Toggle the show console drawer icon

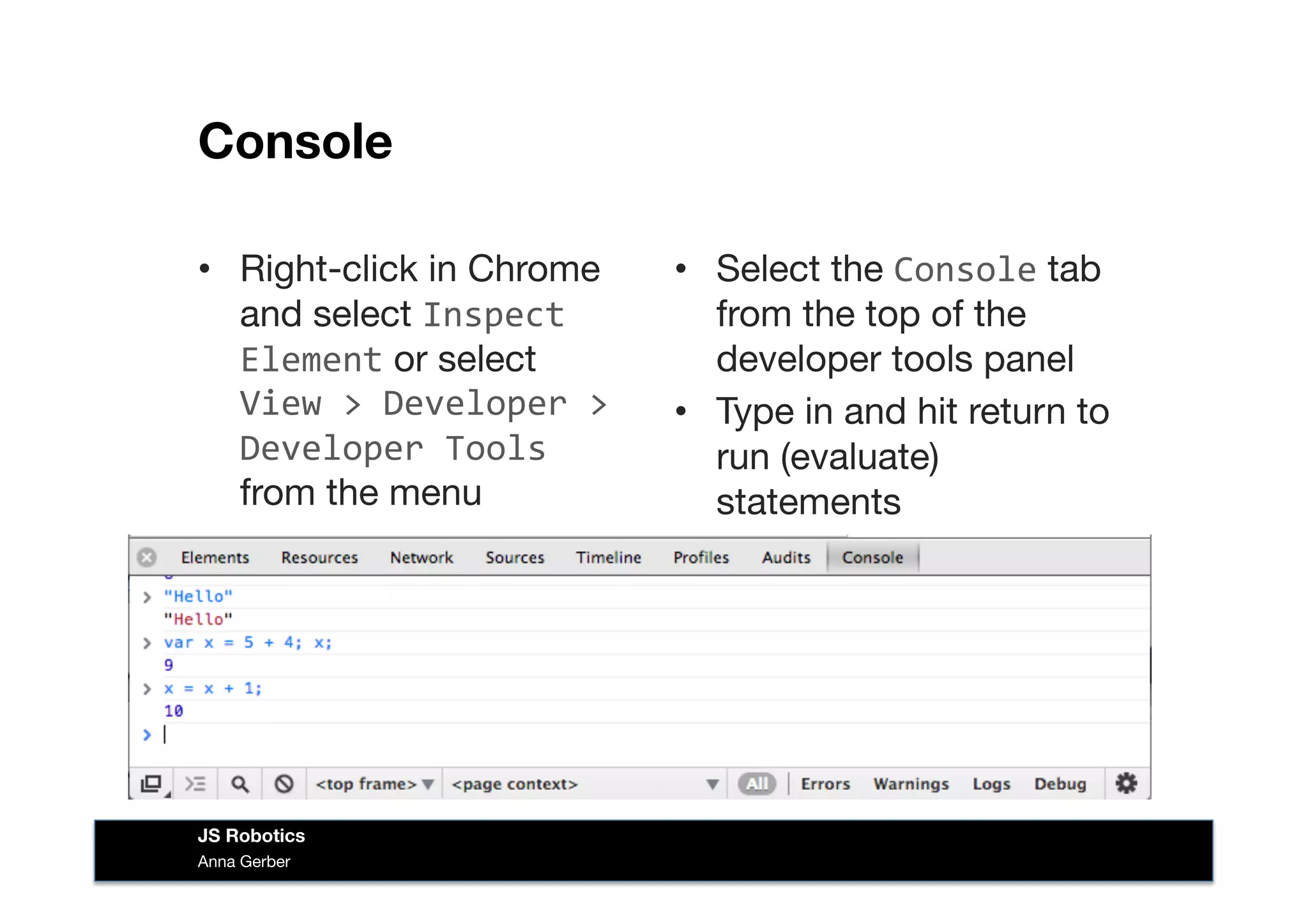point(195,784)
